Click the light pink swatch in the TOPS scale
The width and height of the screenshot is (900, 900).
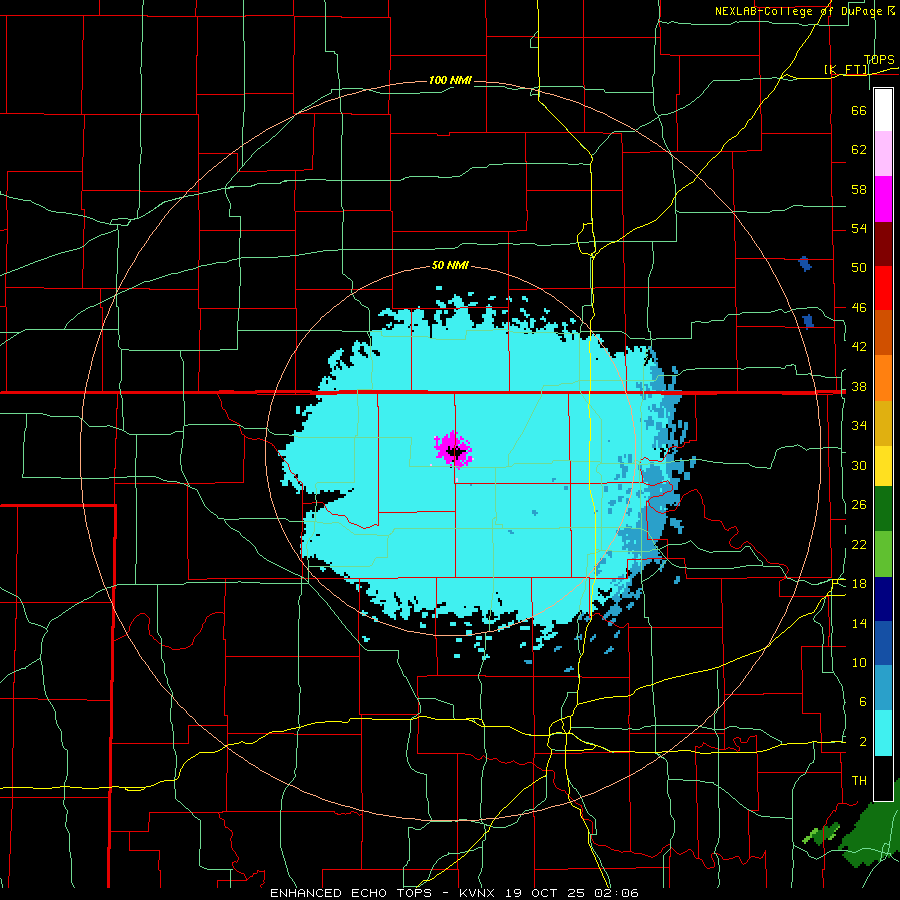(883, 154)
